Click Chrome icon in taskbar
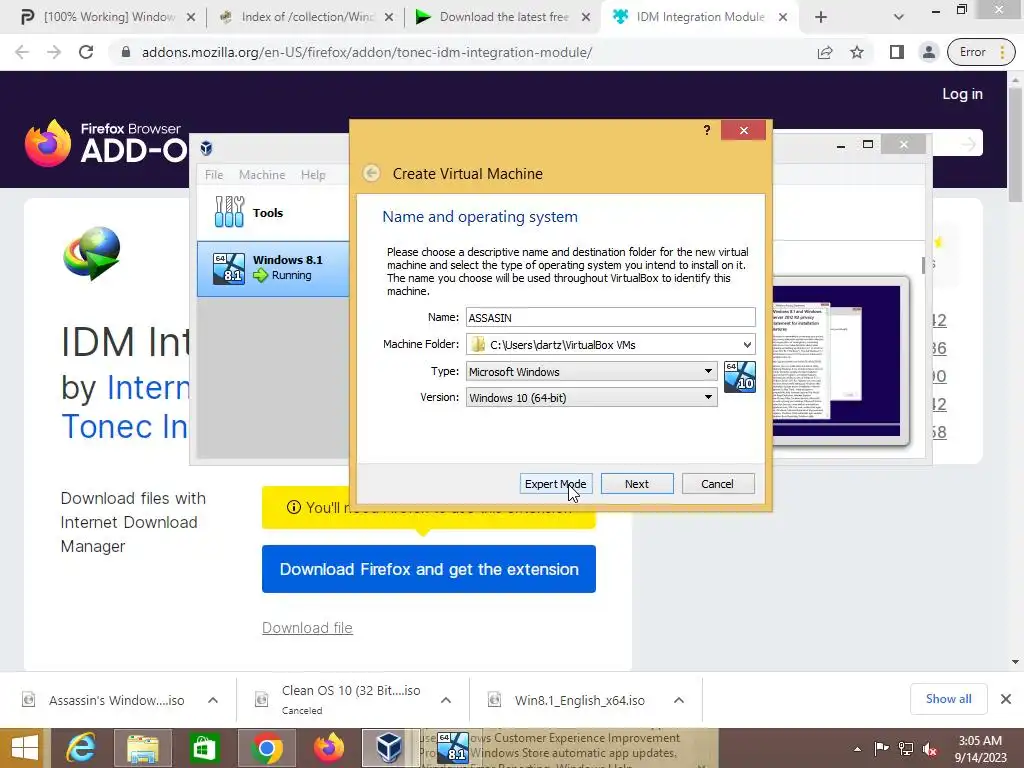 pyautogui.click(x=266, y=748)
